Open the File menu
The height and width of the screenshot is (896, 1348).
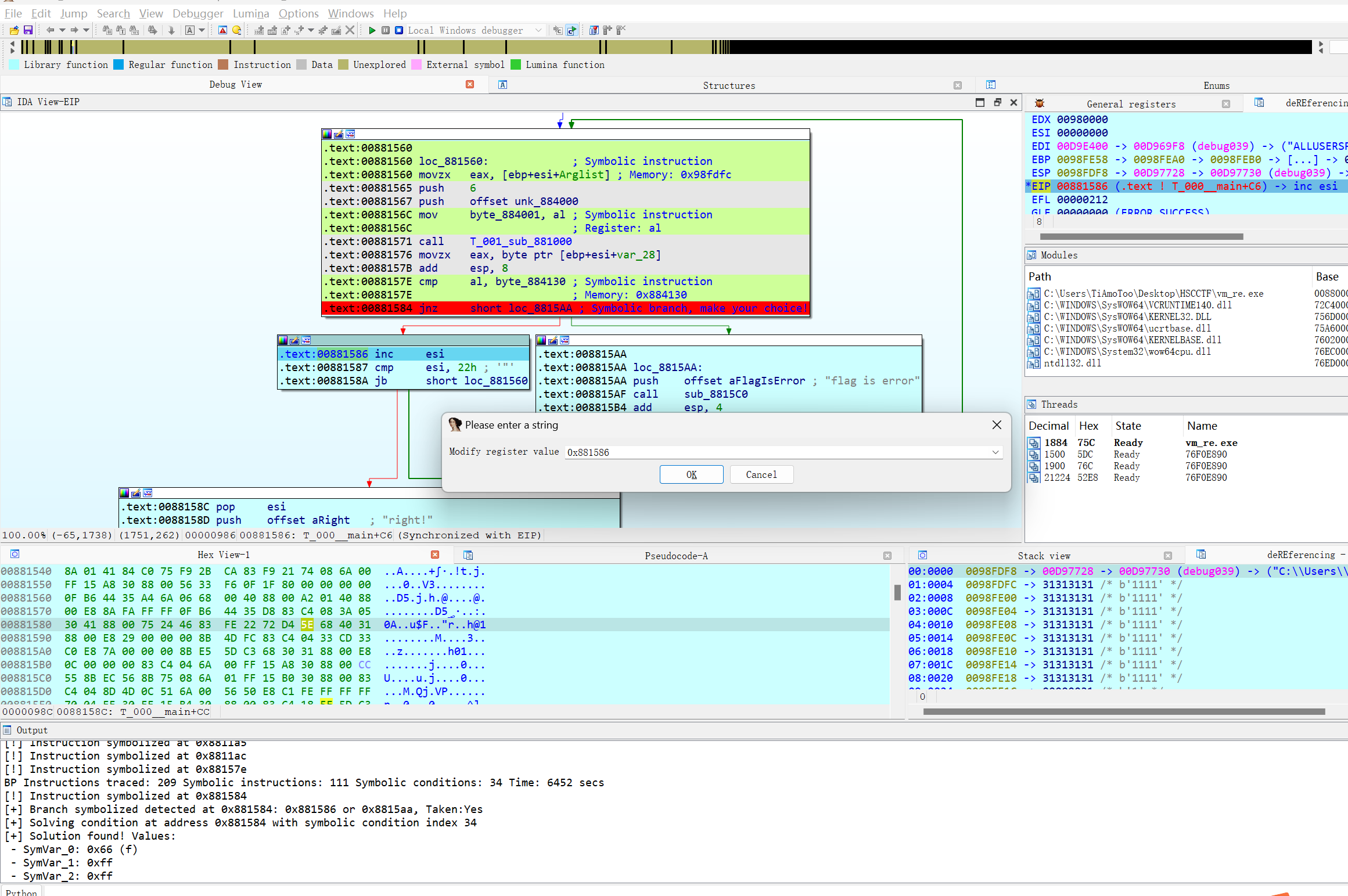(x=13, y=13)
